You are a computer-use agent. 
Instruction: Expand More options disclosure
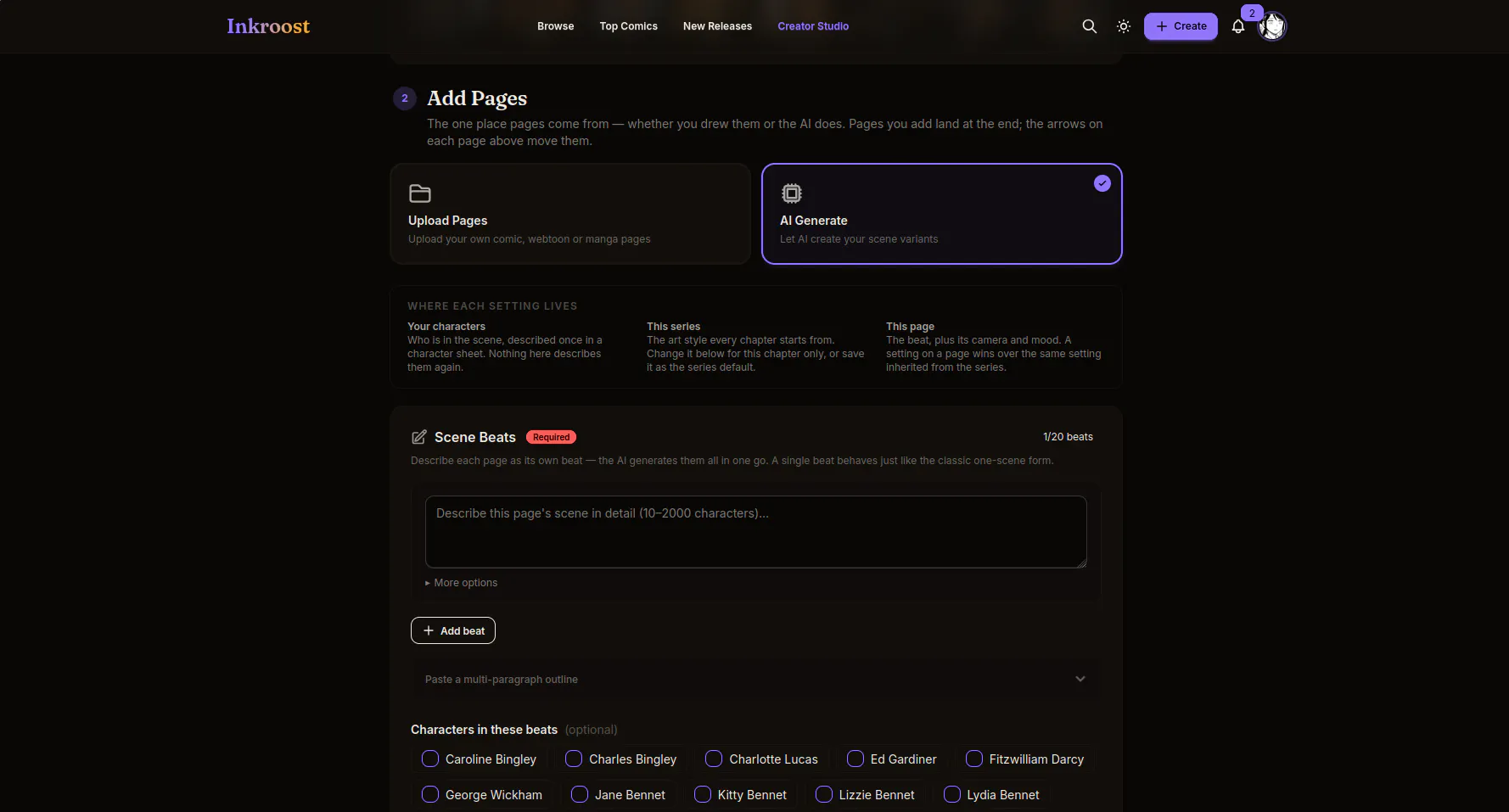coord(462,583)
